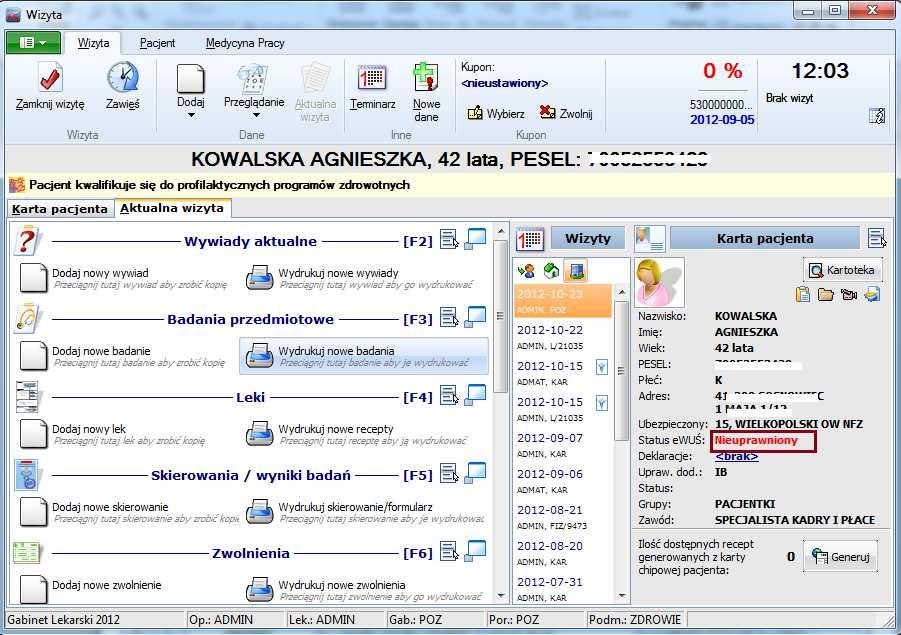Open Kartoteka patient records
Viewport: 901px width, 635px height.
[x=841, y=270]
